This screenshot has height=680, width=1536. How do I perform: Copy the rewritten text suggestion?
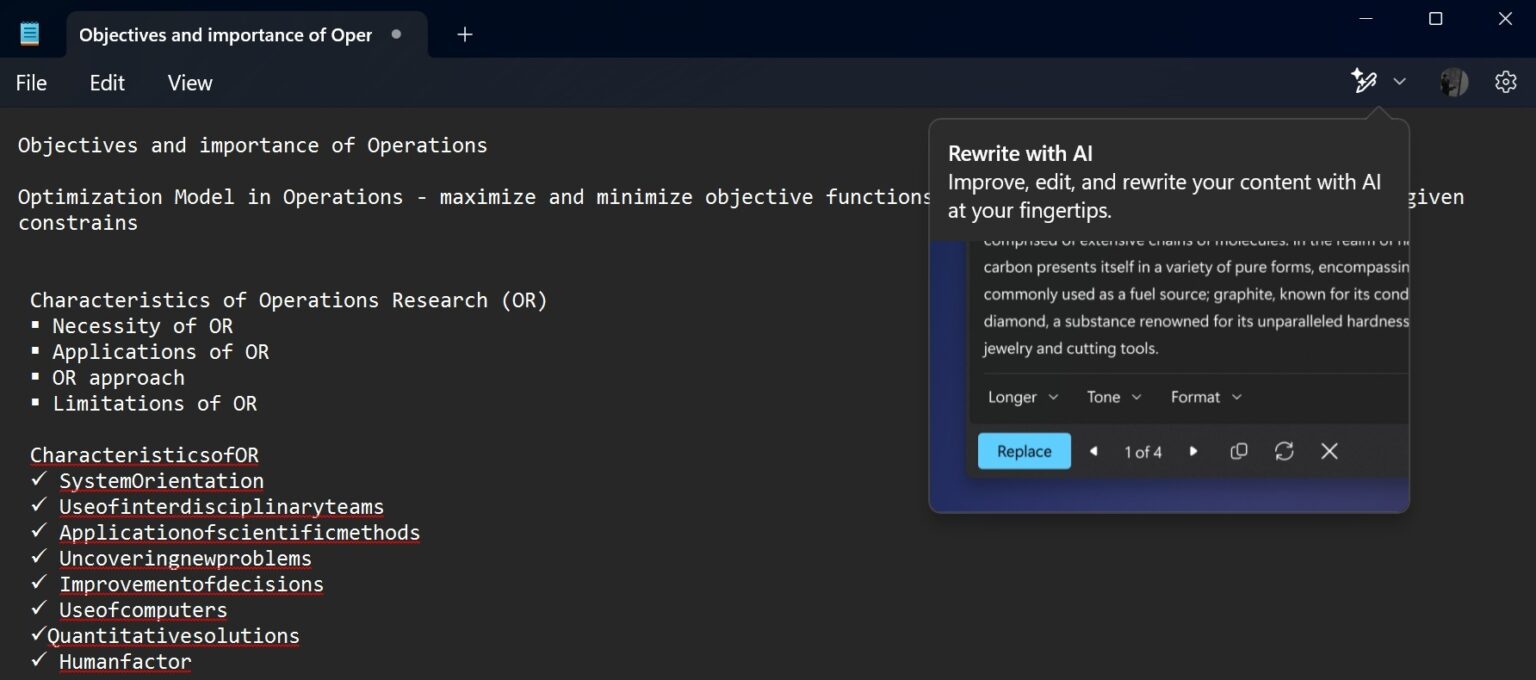click(1238, 451)
